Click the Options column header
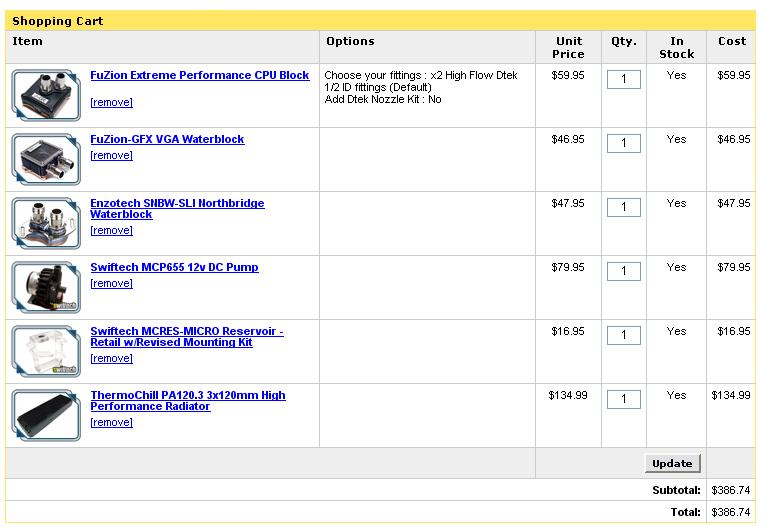This screenshot has height=526, width=761. point(350,41)
